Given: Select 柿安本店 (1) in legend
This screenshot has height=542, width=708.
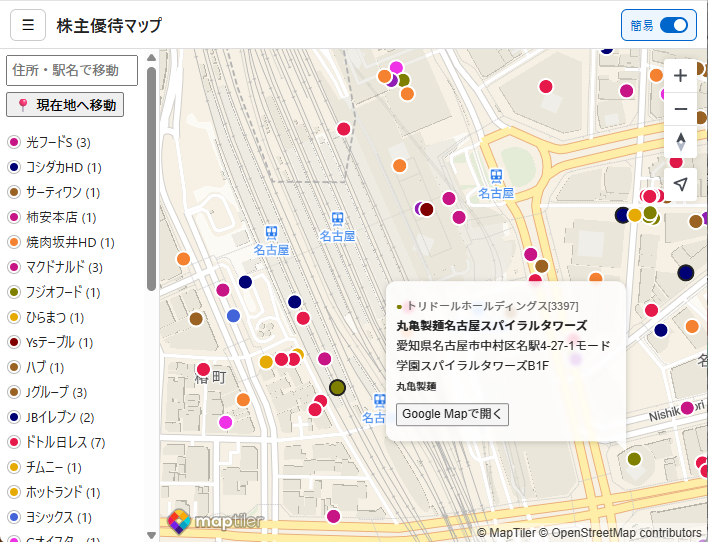Looking at the screenshot, I should tap(52, 217).
